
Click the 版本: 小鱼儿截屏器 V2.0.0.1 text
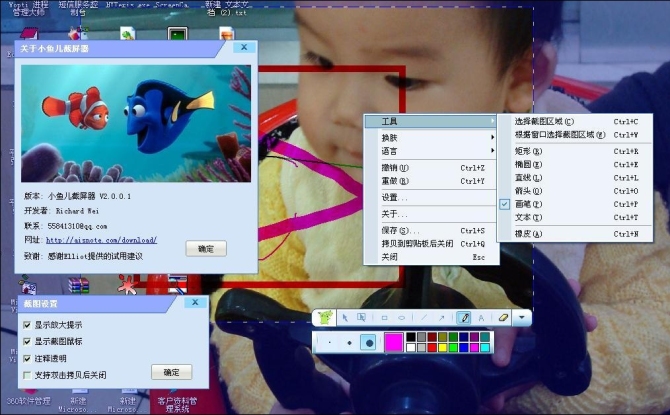(77, 196)
